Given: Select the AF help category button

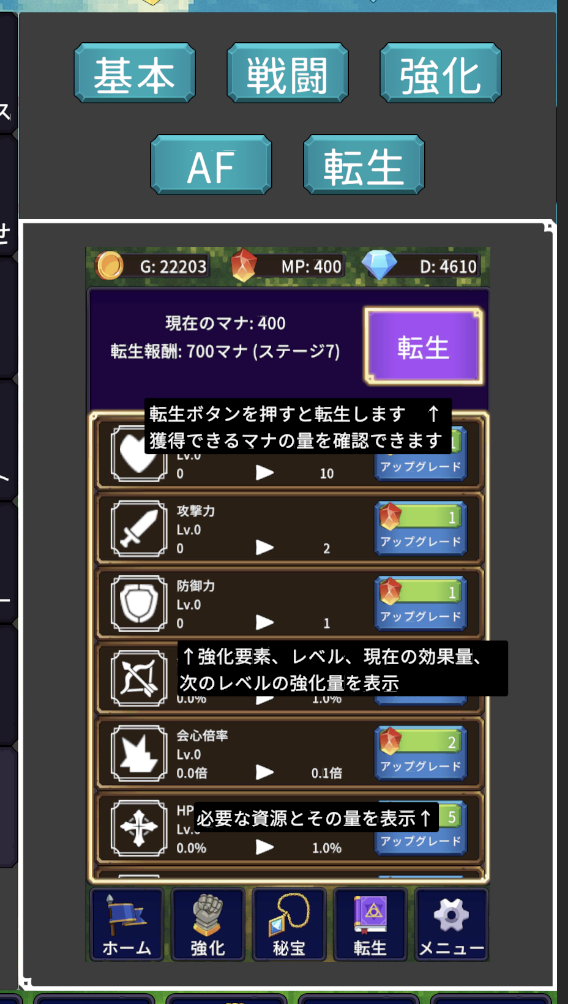Looking at the screenshot, I should [x=211, y=164].
